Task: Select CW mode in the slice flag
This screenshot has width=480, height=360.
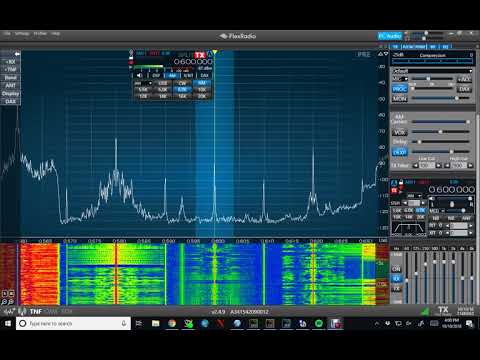Action: coord(182,83)
